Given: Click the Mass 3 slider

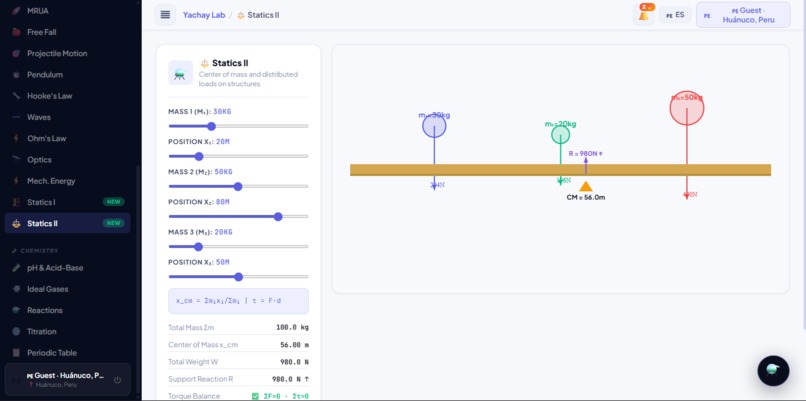Looking at the screenshot, I should tap(239, 247).
